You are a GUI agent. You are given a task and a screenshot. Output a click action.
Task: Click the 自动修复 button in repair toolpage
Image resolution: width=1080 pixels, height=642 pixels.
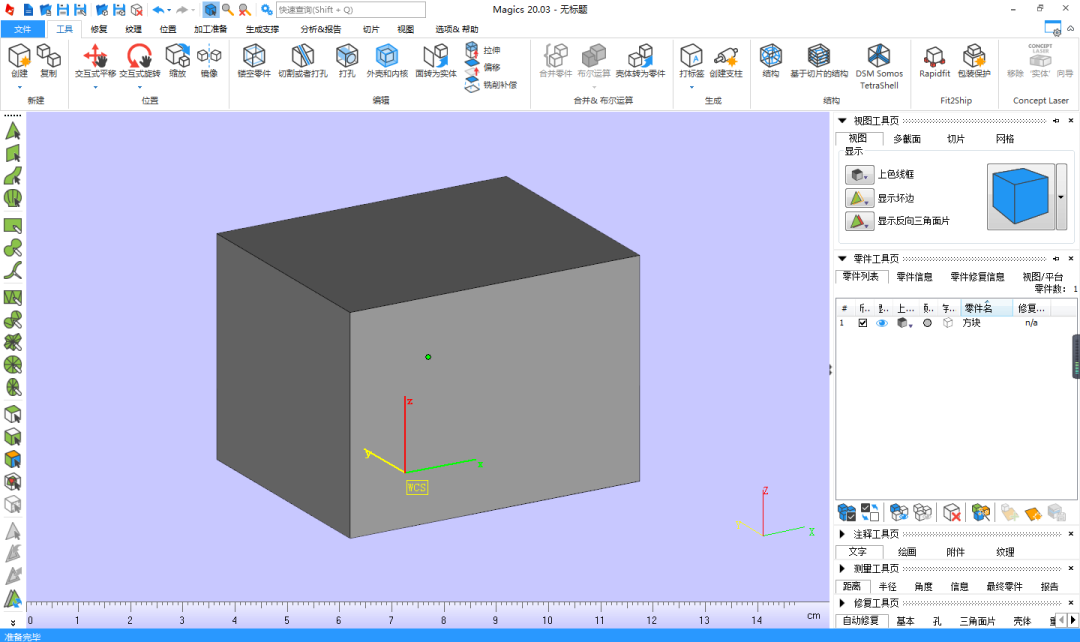click(860, 620)
